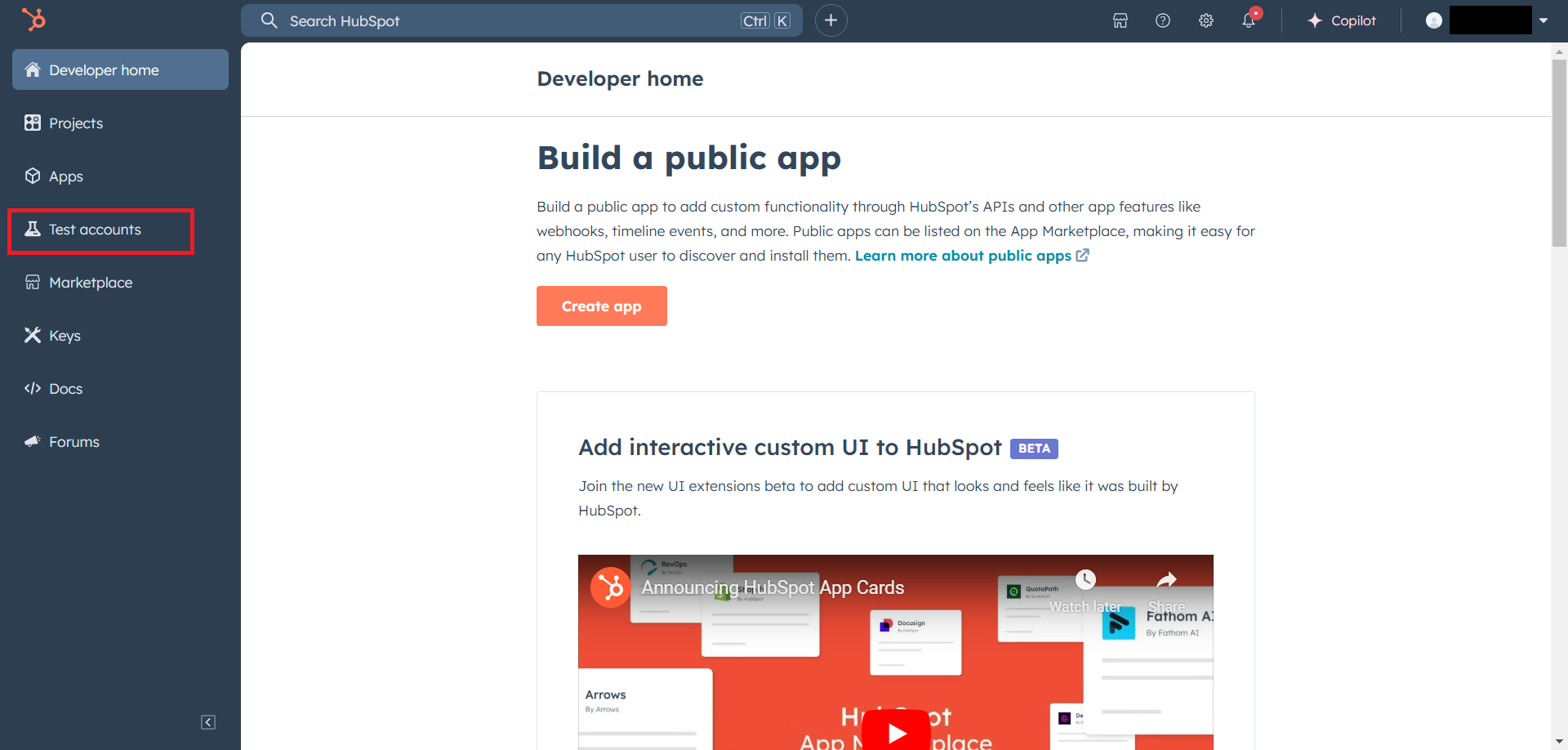
Task: Click the Forums megaphone icon
Action: [x=33, y=441]
